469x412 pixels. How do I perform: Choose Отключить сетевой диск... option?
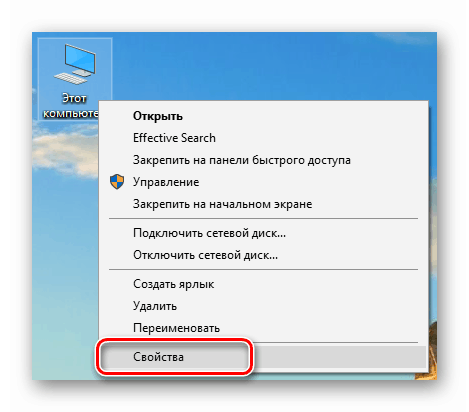tap(205, 255)
